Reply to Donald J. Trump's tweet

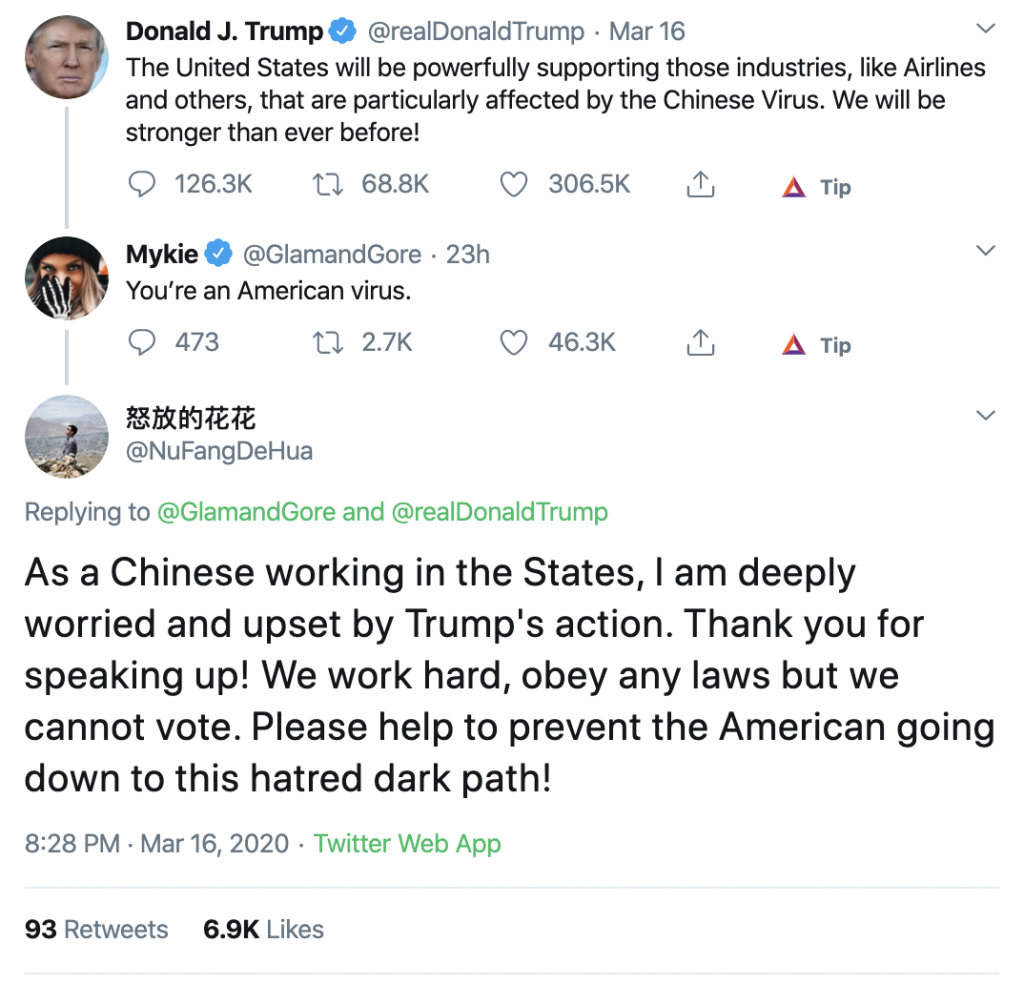click(144, 185)
